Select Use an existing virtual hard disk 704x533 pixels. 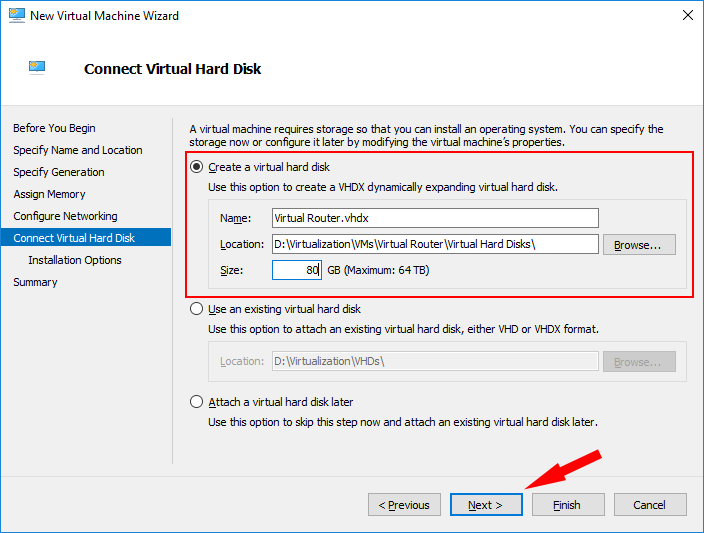196,309
